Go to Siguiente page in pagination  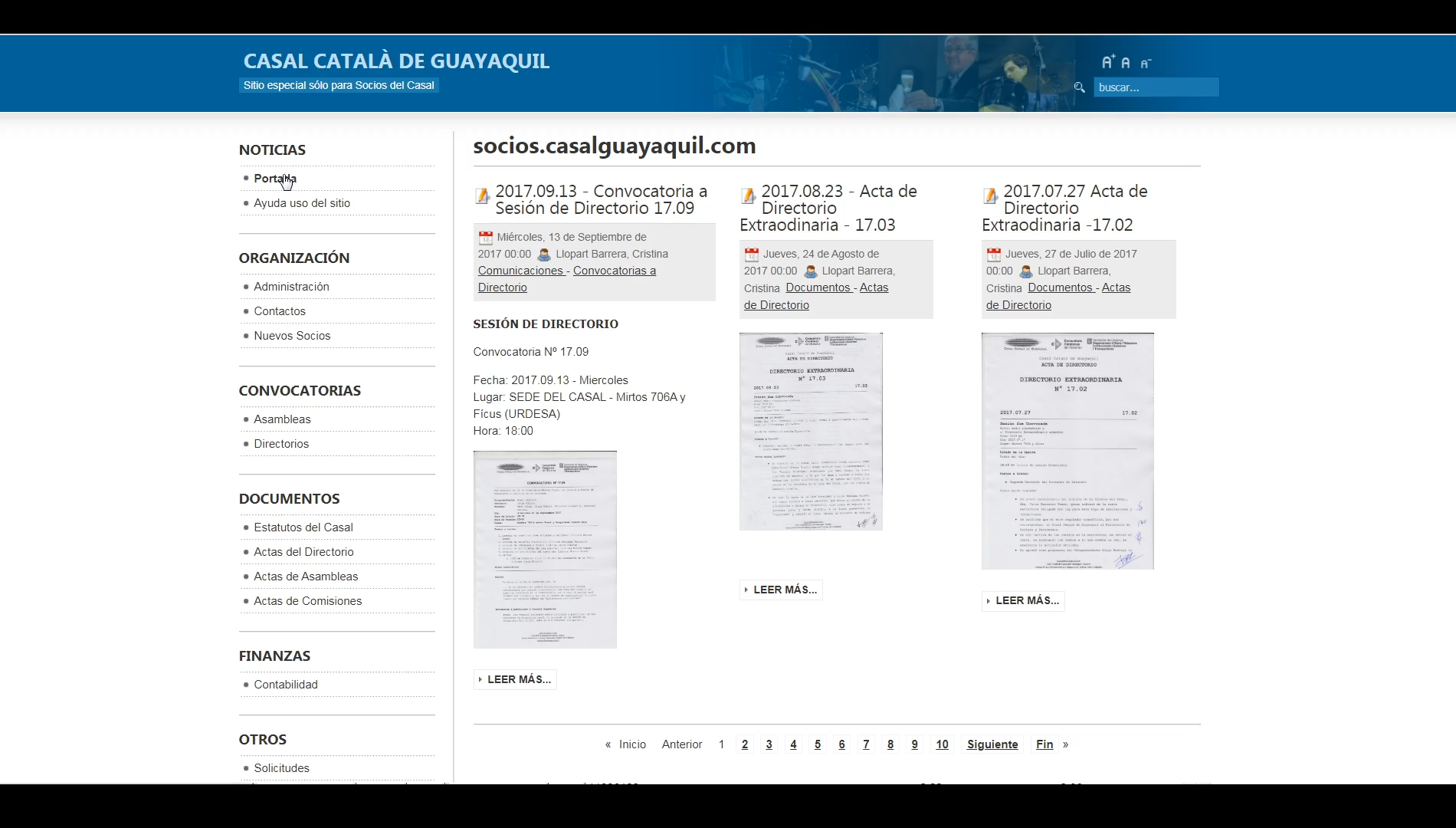pyautogui.click(x=992, y=744)
